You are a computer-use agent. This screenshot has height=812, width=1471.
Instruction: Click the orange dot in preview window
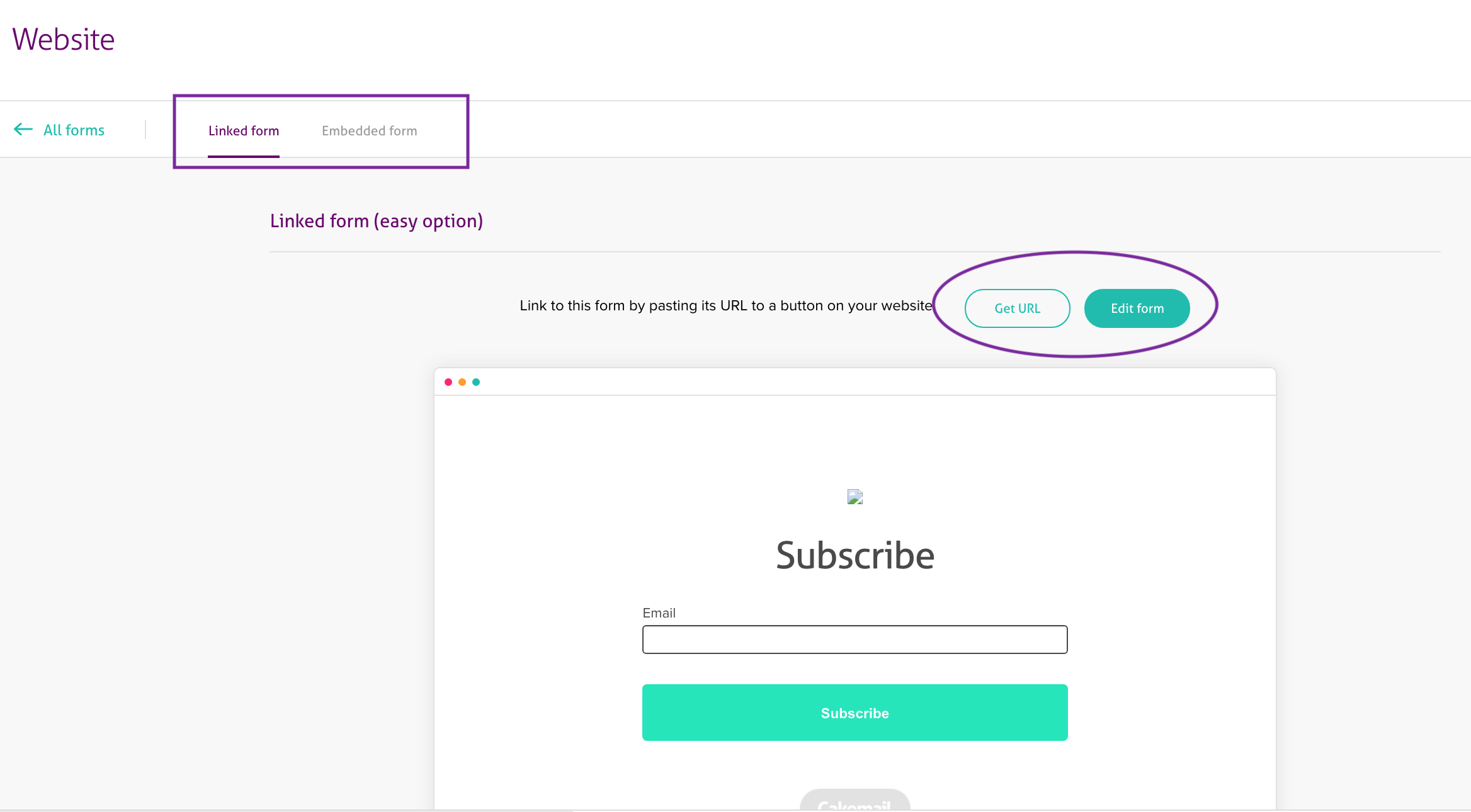tap(462, 382)
